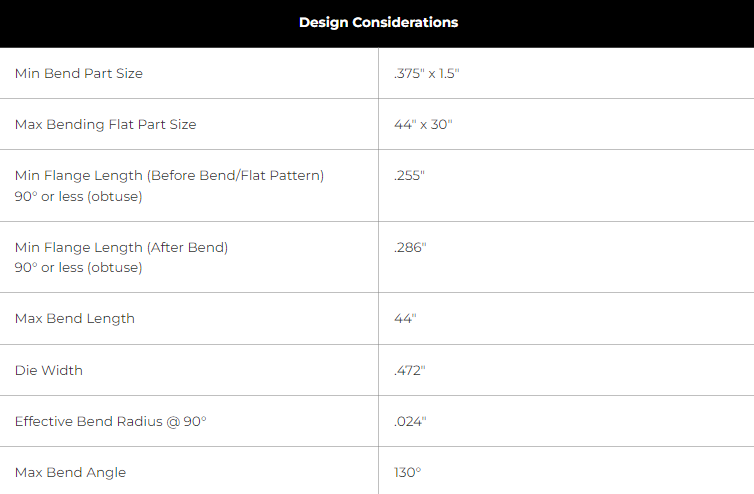Click the Design Considerations table header

(x=378, y=23)
